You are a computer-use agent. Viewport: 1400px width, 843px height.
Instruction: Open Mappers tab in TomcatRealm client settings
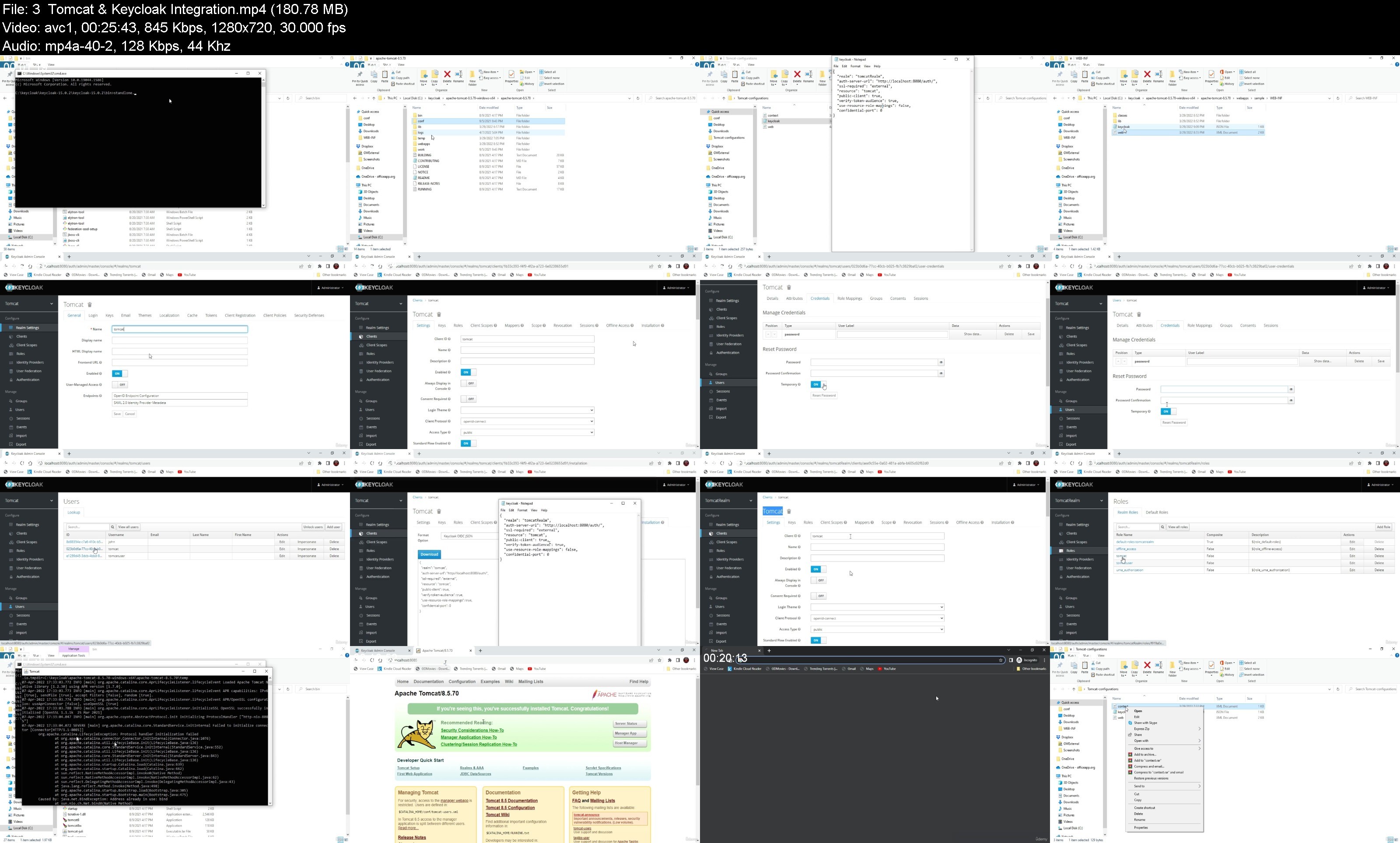click(x=864, y=523)
